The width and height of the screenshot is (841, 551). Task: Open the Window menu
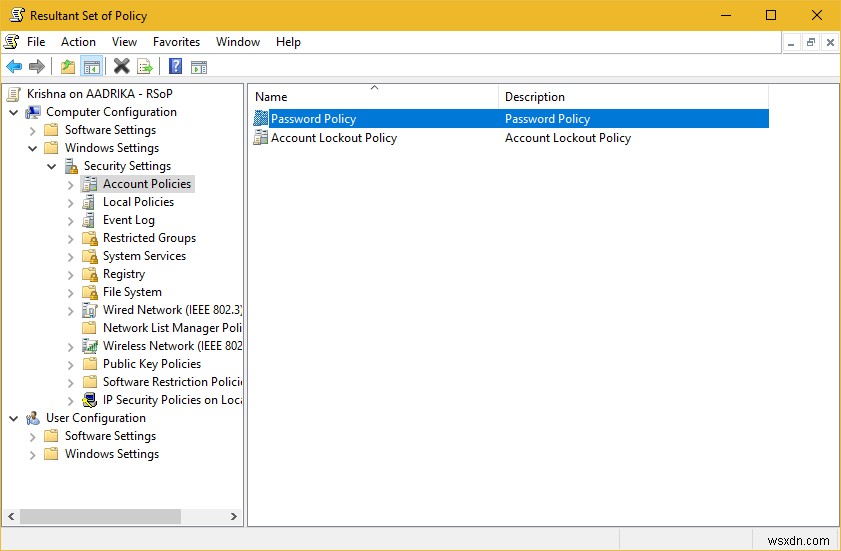(238, 42)
